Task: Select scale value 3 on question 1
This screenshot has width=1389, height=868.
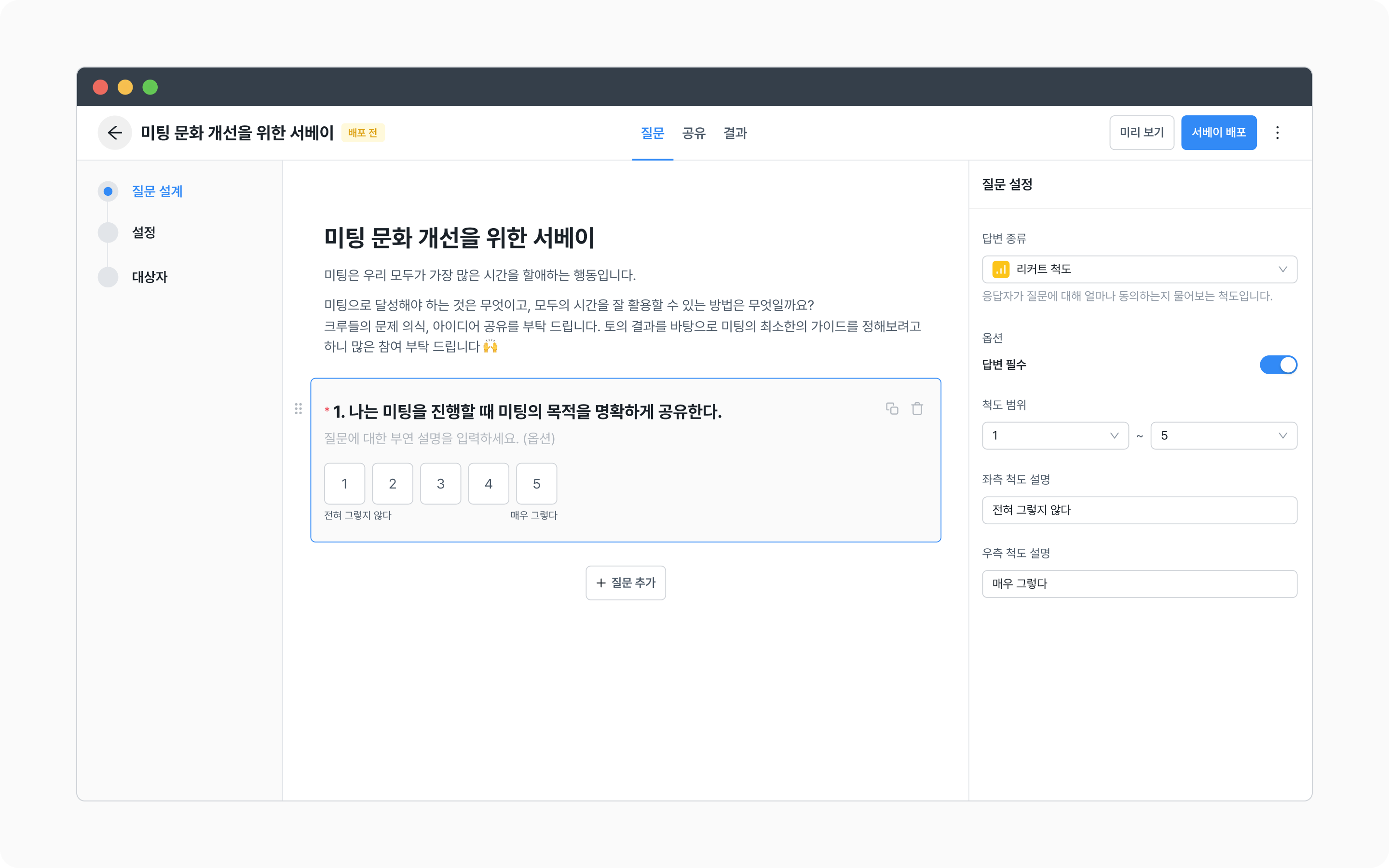Action: (440, 483)
